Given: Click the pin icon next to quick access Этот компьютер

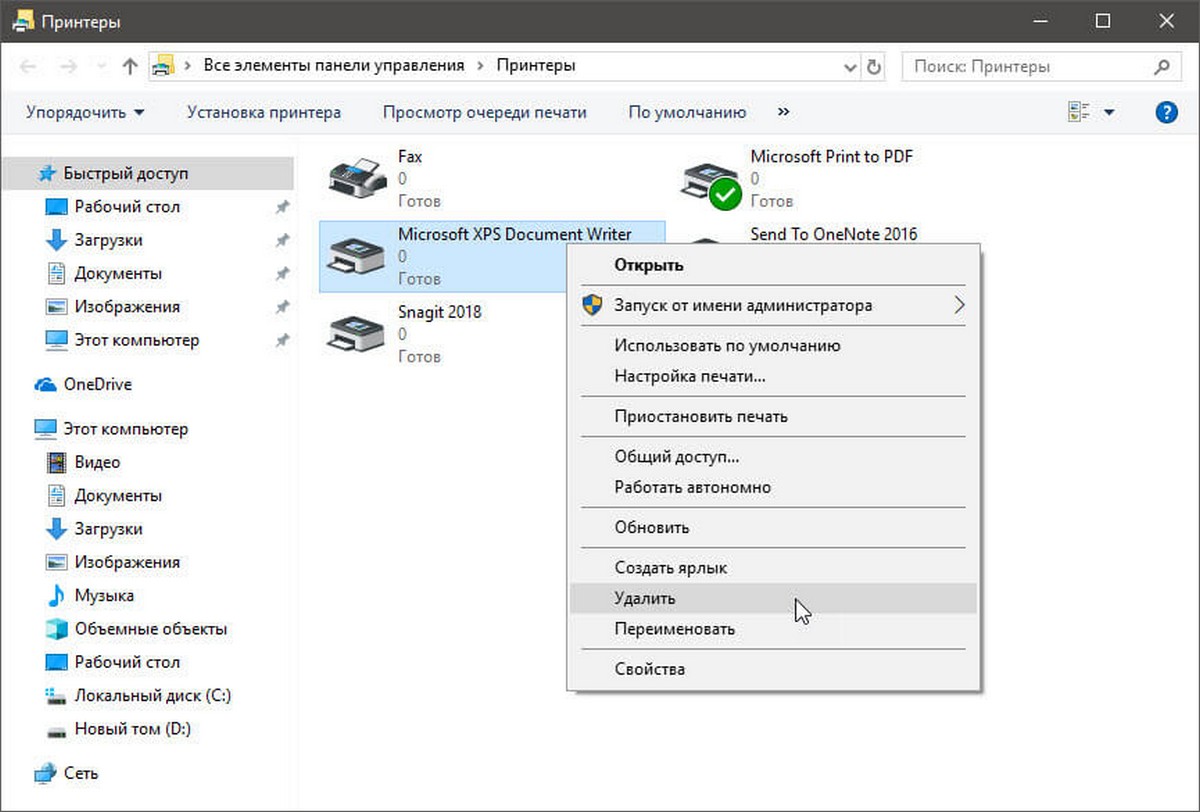Looking at the screenshot, I should tap(282, 340).
